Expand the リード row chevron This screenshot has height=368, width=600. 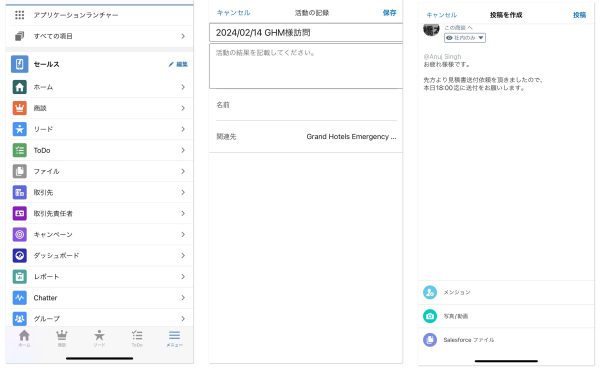click(183, 129)
